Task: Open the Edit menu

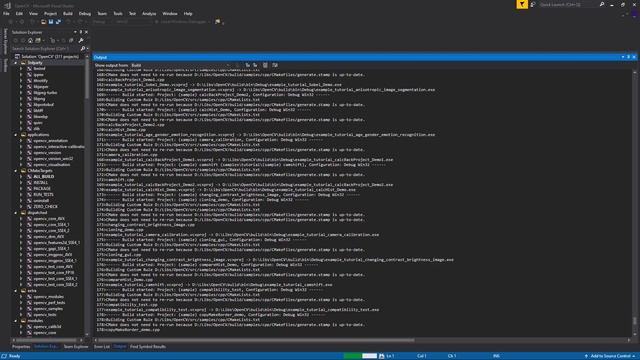Action: (x=19, y=13)
